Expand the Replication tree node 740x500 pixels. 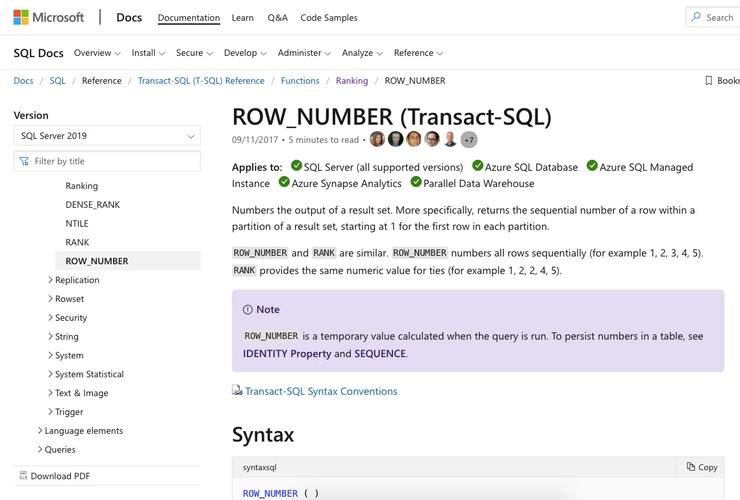tap(50, 280)
